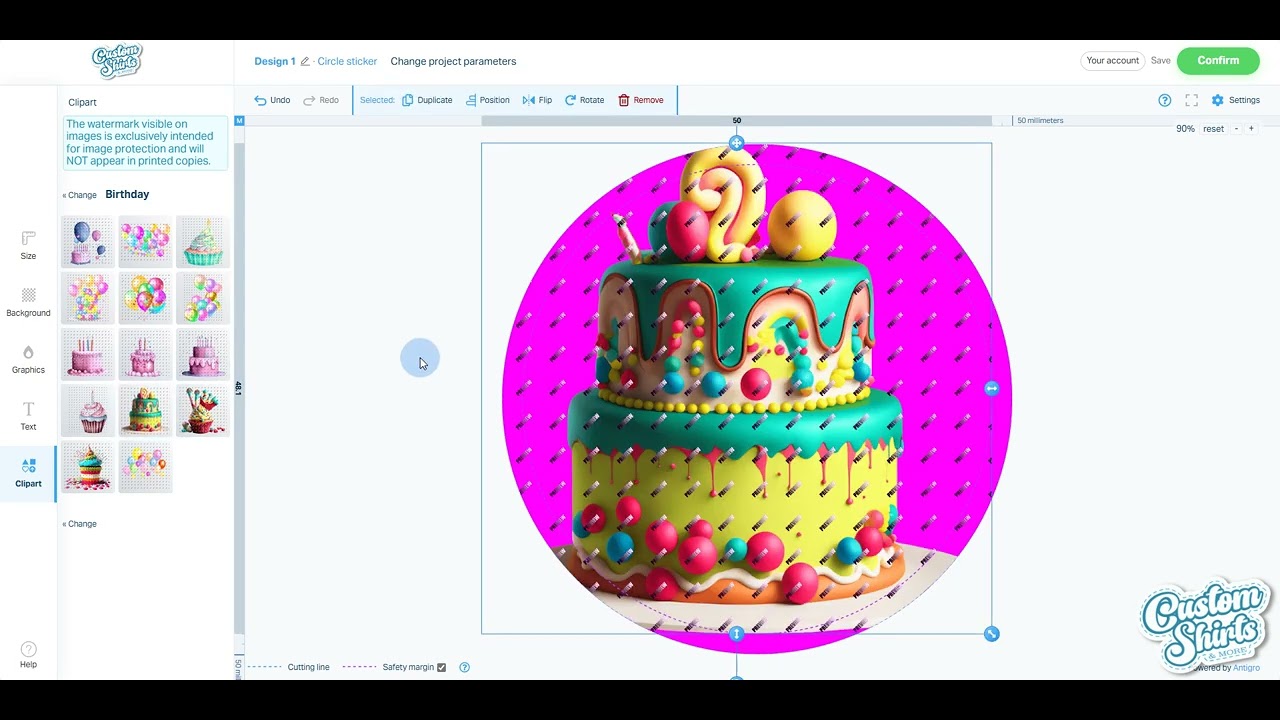This screenshot has height=720, width=1280.
Task: Click Change link beside Birthday heading
Action: pyautogui.click(x=80, y=195)
